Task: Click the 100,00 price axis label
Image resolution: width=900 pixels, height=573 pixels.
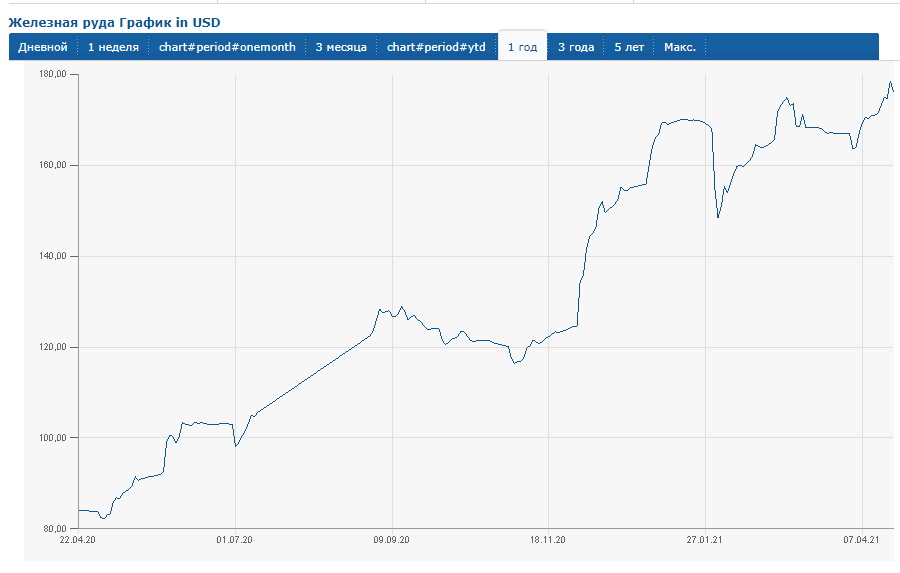Action: pos(53,438)
